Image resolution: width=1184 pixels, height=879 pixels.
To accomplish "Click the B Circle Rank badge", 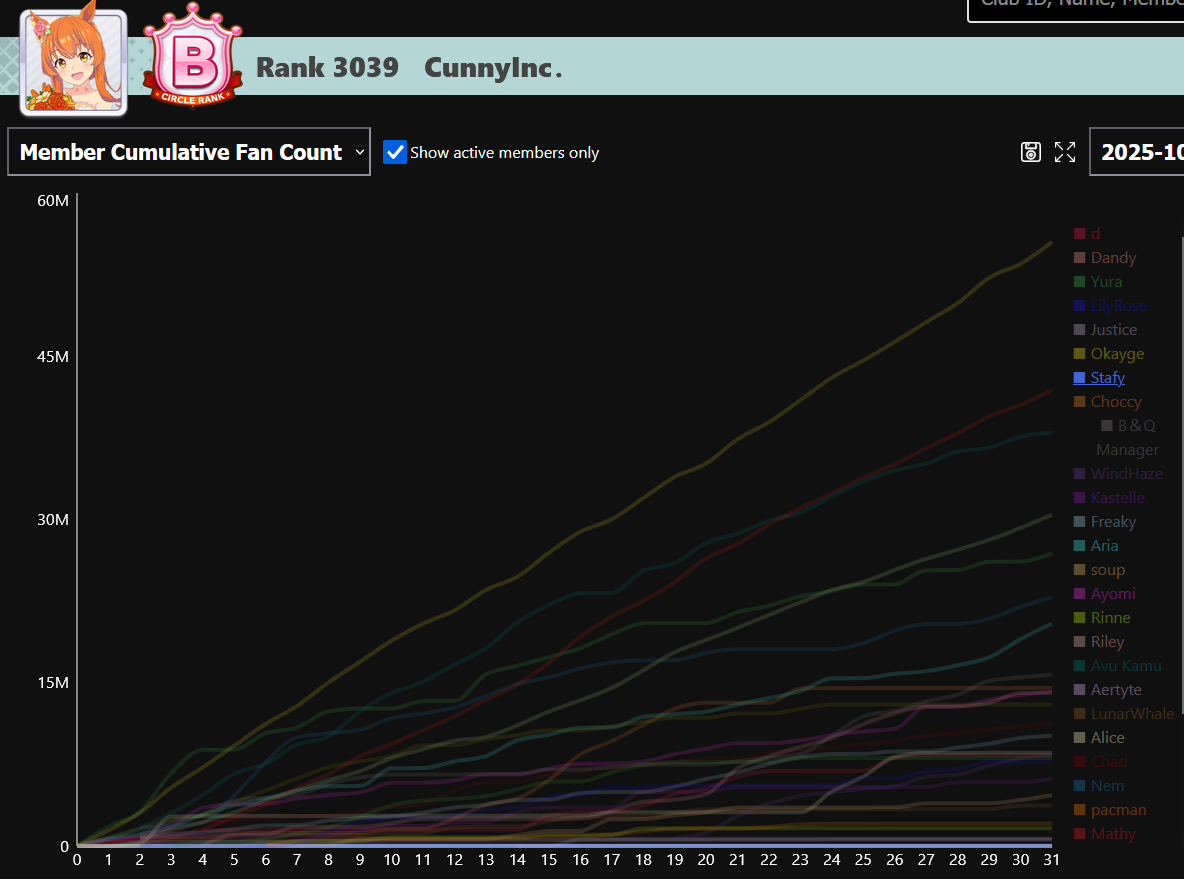I will (x=193, y=56).
